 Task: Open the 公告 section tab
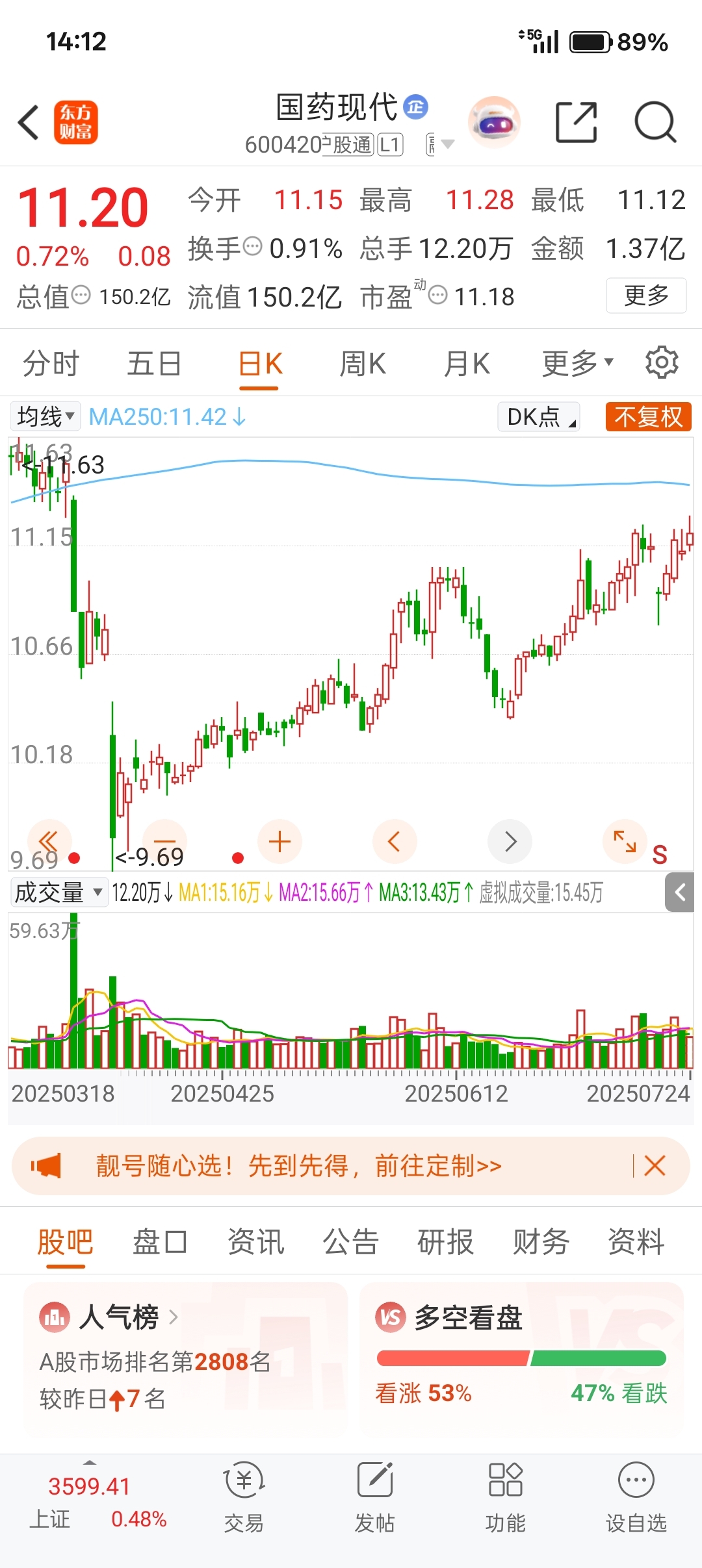(x=350, y=1242)
